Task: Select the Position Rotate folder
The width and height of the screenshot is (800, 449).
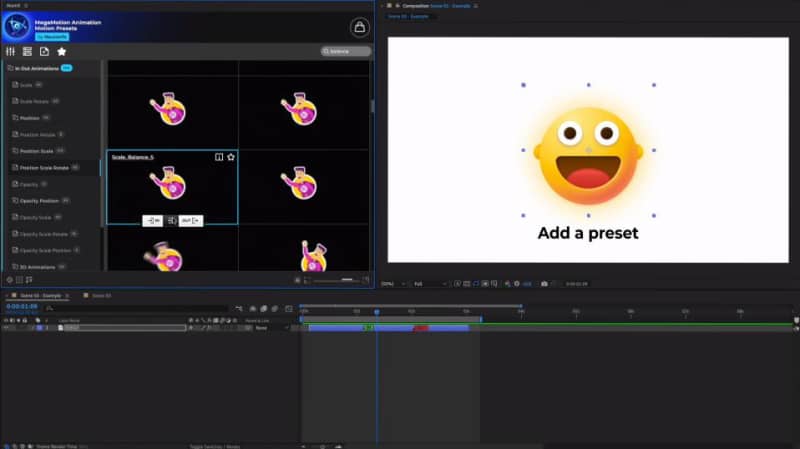Action: [37, 135]
